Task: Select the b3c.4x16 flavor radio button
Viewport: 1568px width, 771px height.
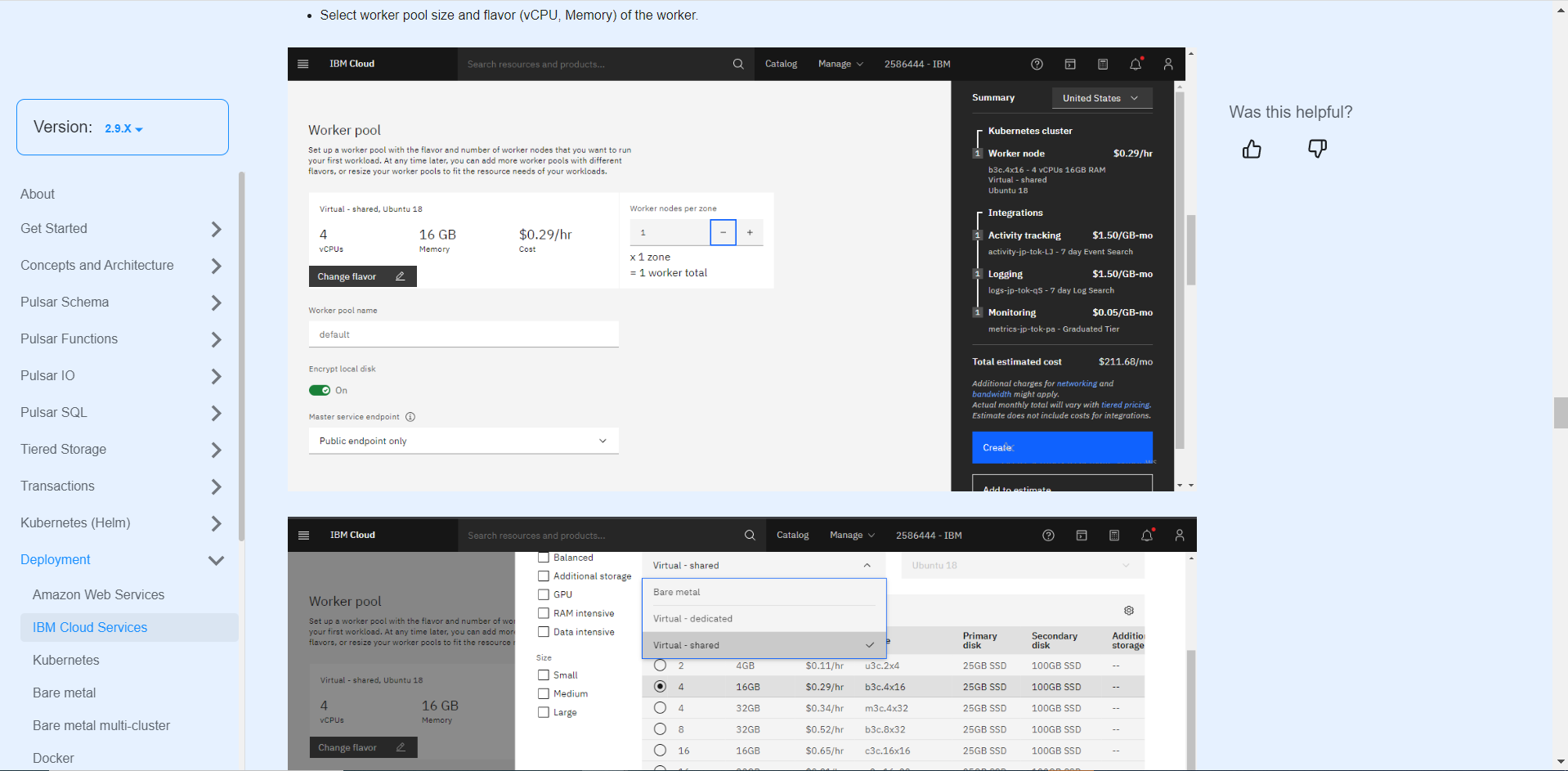Action: coord(661,687)
